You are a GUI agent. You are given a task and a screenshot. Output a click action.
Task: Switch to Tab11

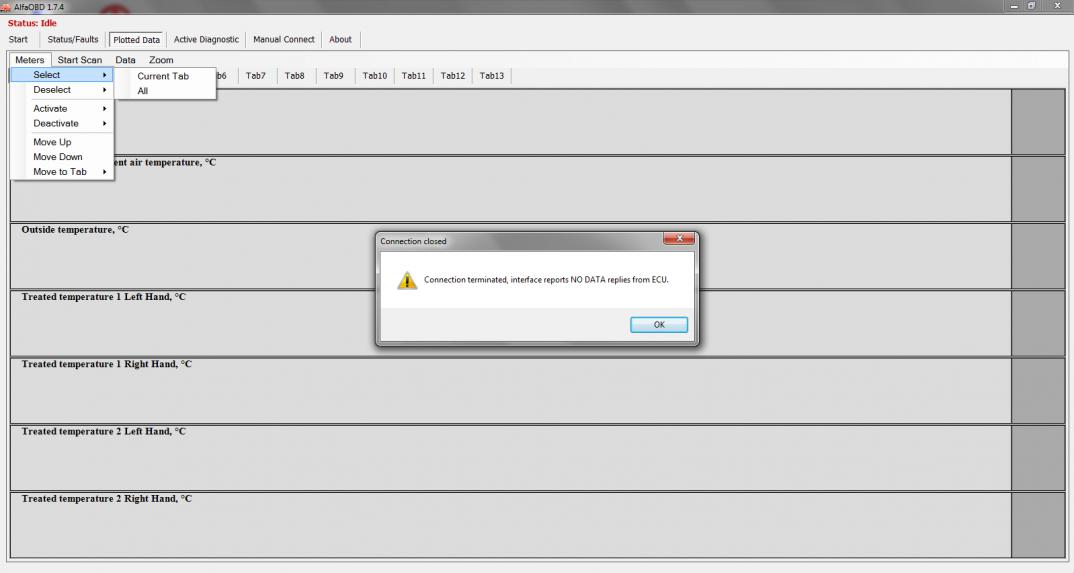click(414, 75)
